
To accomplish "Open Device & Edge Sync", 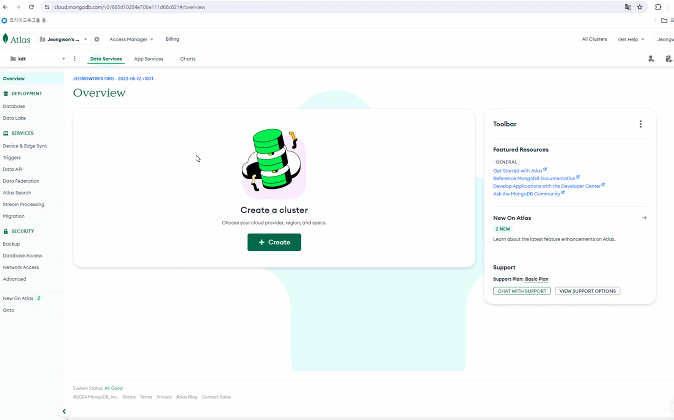I will pos(25,146).
